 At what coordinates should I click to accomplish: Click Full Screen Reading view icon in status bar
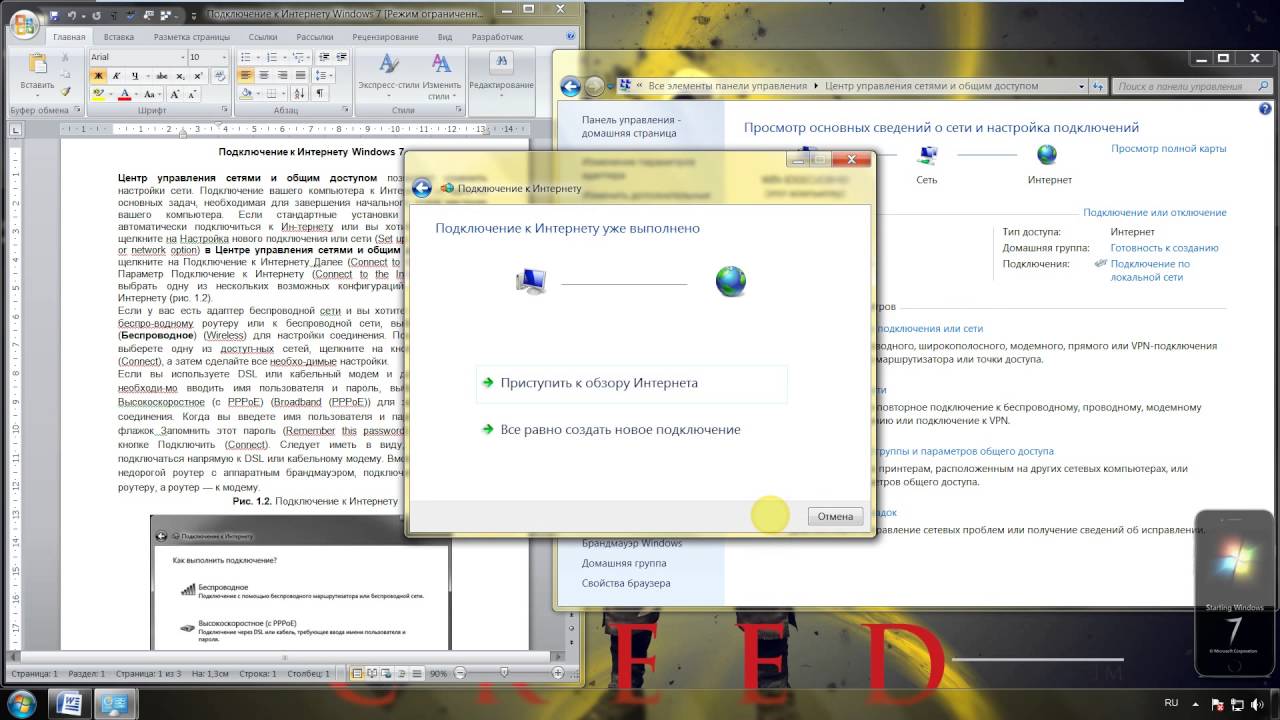pyautogui.click(x=372, y=674)
